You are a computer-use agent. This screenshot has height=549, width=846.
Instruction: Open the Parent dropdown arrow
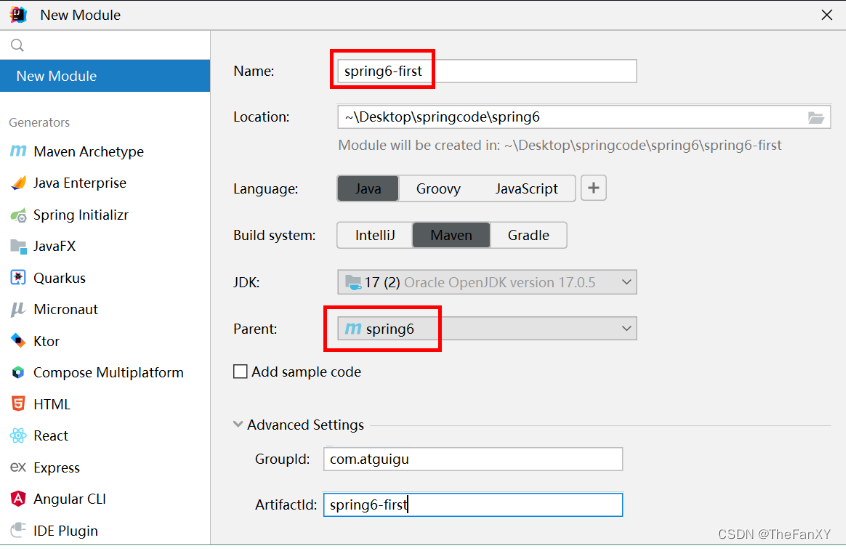tap(626, 328)
